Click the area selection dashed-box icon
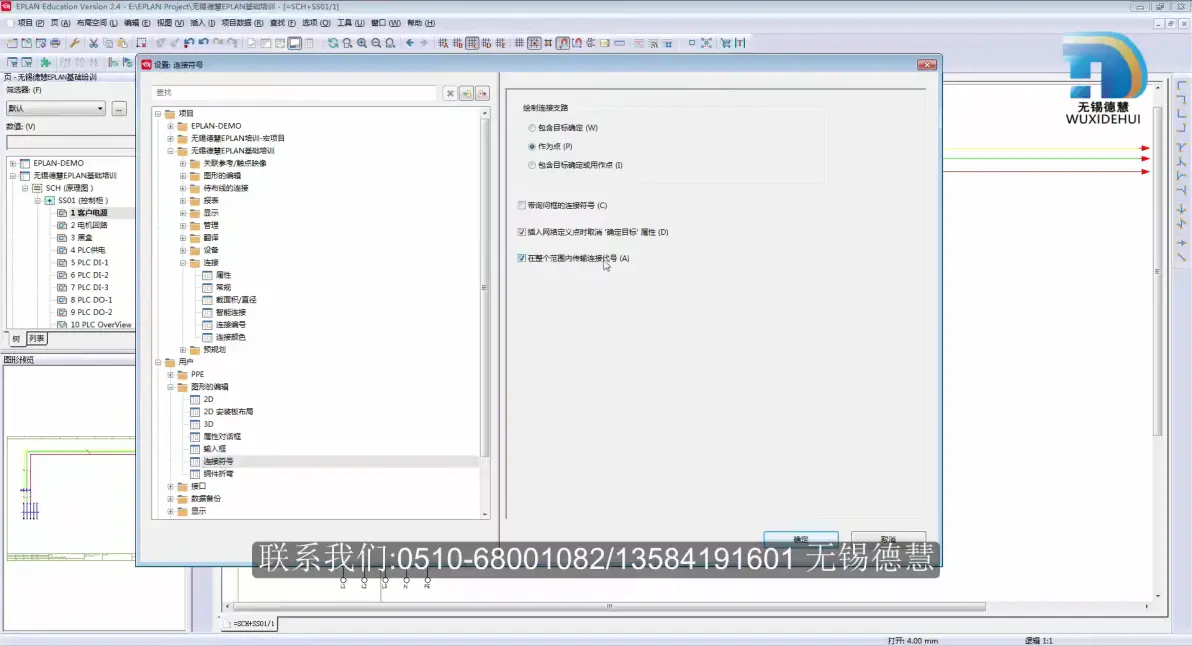This screenshot has width=1192, height=646. 141,43
